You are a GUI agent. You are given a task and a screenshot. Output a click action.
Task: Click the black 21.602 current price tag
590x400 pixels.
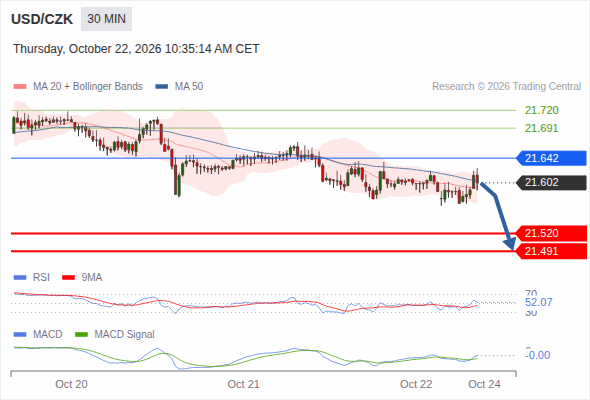(551, 183)
